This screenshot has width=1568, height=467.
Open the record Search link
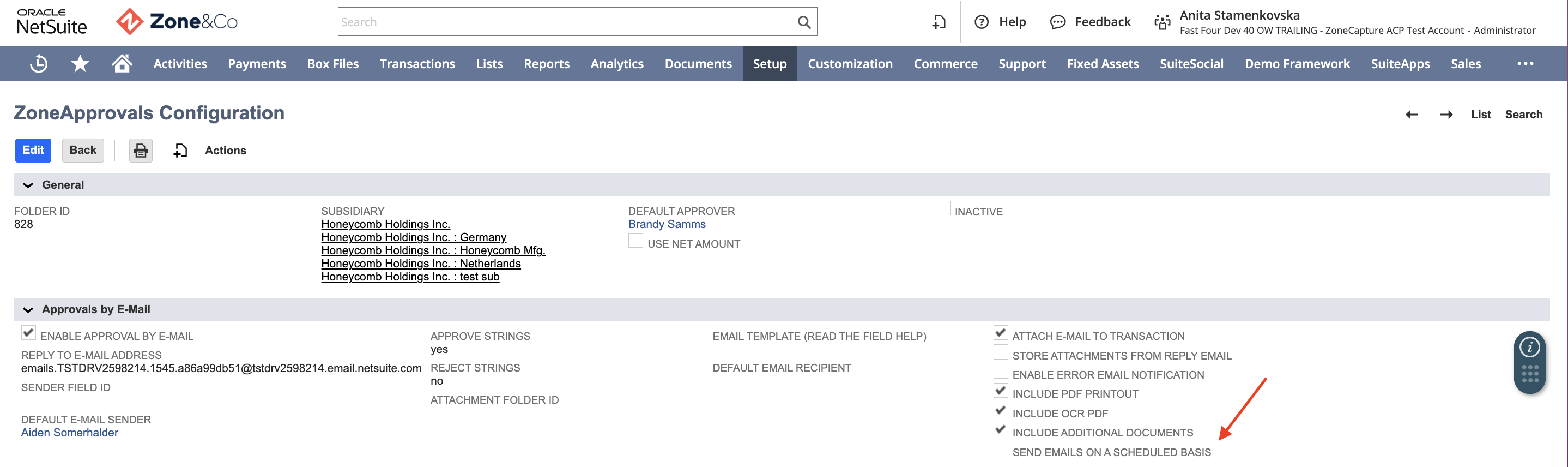pos(1523,115)
